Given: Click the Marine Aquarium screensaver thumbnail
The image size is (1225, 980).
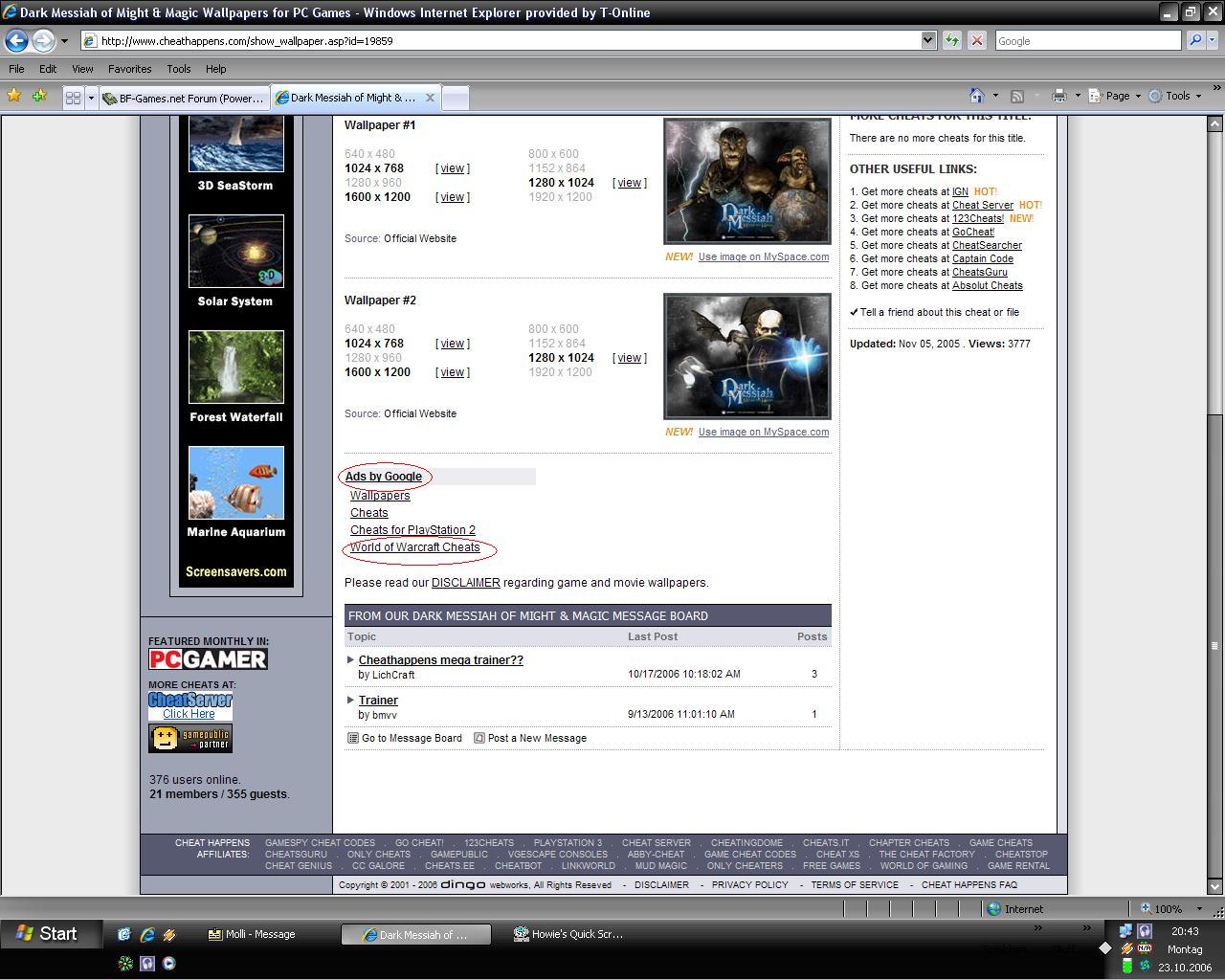Looking at the screenshot, I should tap(236, 482).
